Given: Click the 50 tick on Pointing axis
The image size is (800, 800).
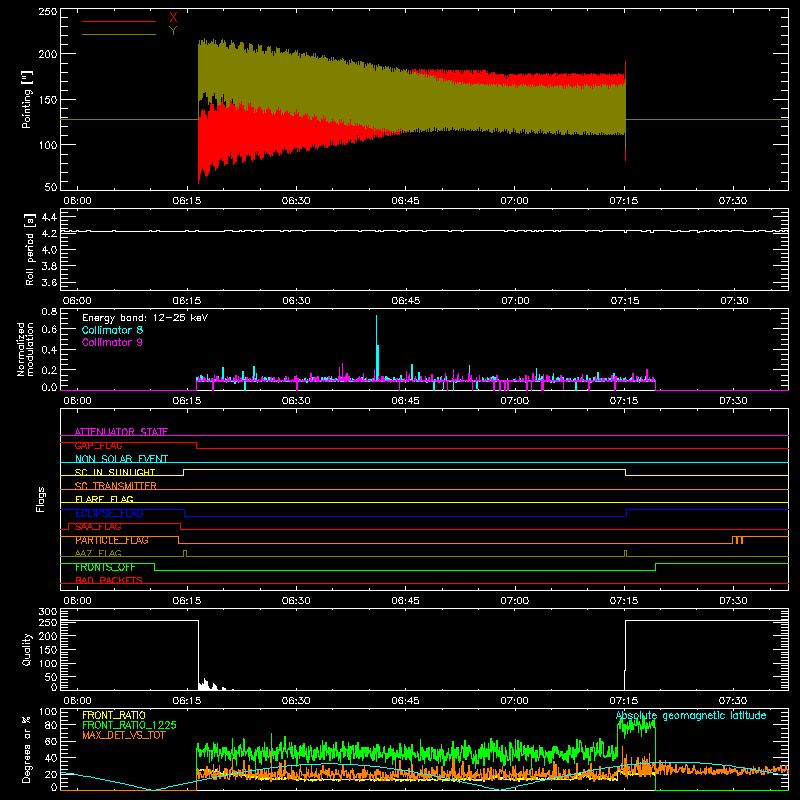Looking at the screenshot, I should [51, 187].
